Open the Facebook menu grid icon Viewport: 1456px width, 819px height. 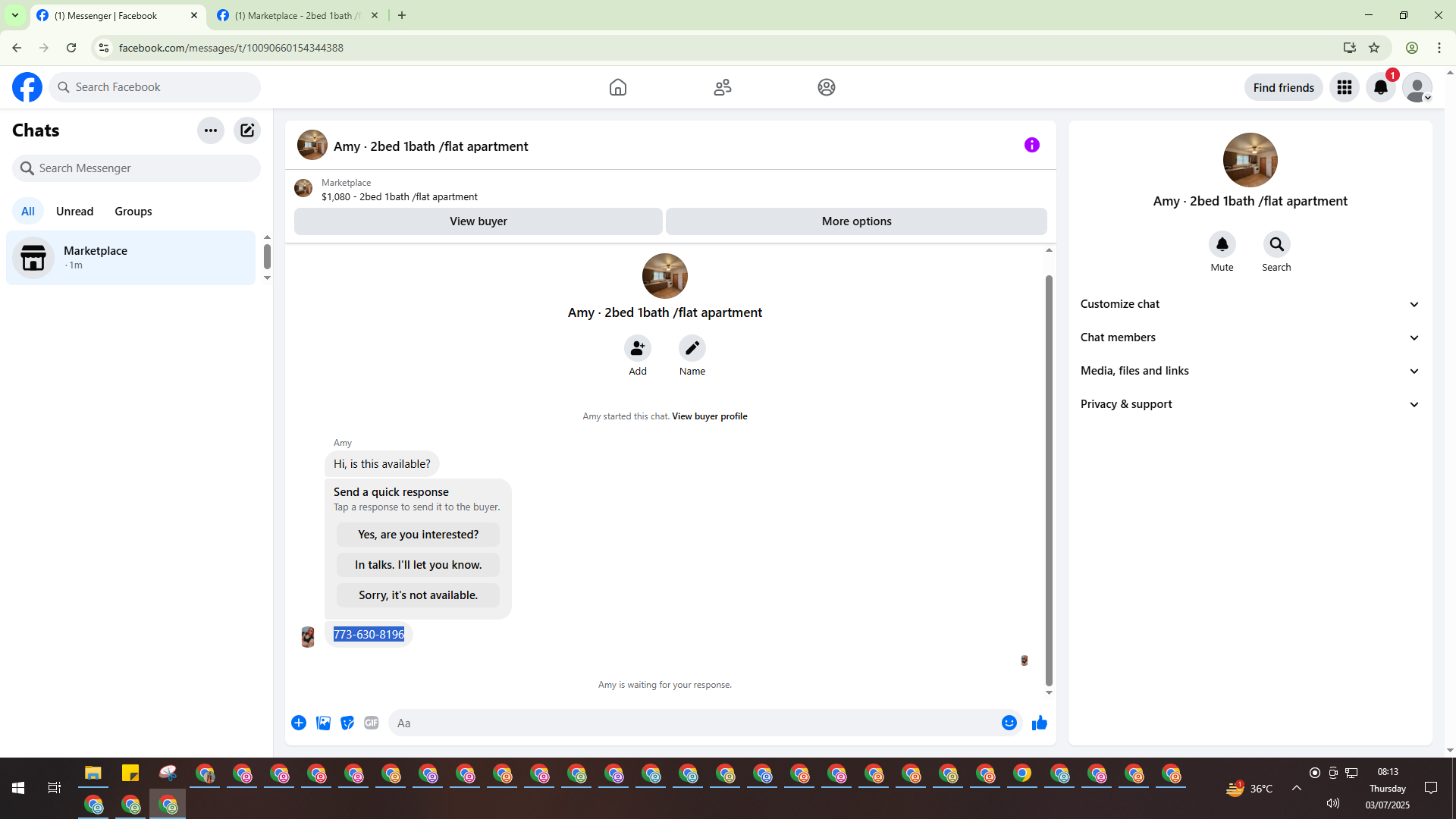click(1344, 87)
